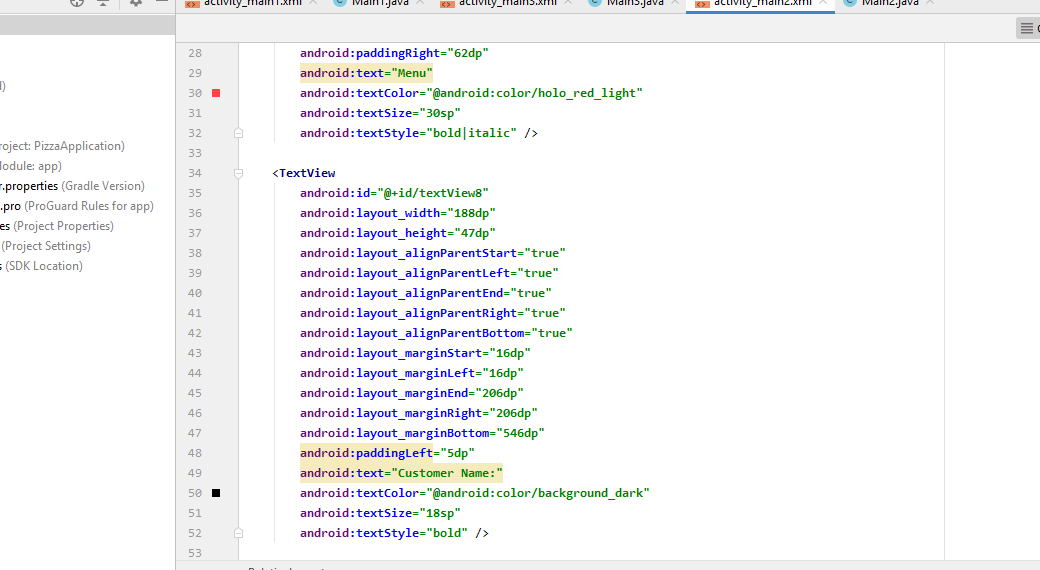Switch to the activity_main1.xml tab
Viewport: 1040px width, 570px height.
[252, 3]
